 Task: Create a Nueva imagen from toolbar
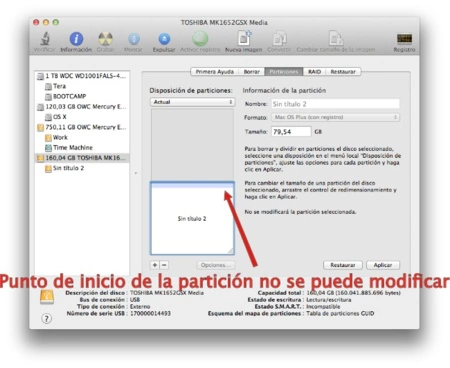pyautogui.click(x=244, y=38)
